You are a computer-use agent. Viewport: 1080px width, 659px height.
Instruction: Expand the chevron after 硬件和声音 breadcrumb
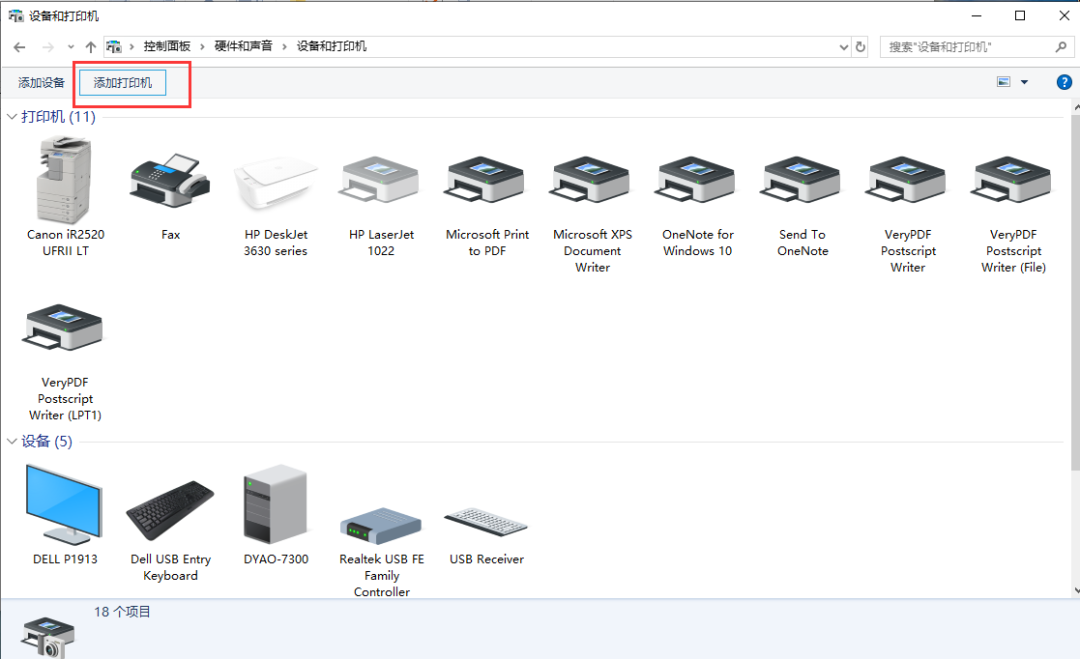[284, 47]
